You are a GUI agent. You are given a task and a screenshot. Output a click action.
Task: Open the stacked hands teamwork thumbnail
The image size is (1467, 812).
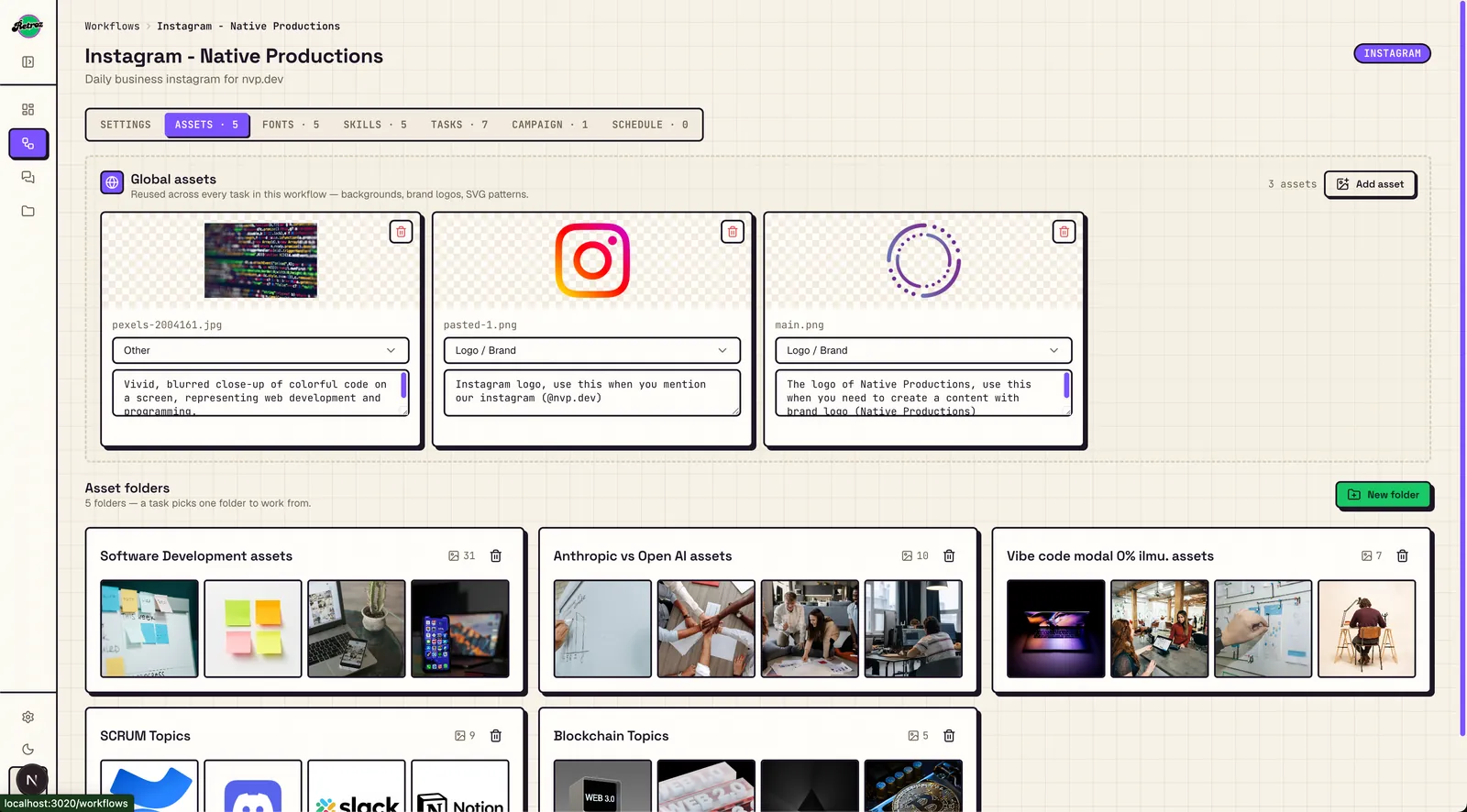(x=706, y=629)
